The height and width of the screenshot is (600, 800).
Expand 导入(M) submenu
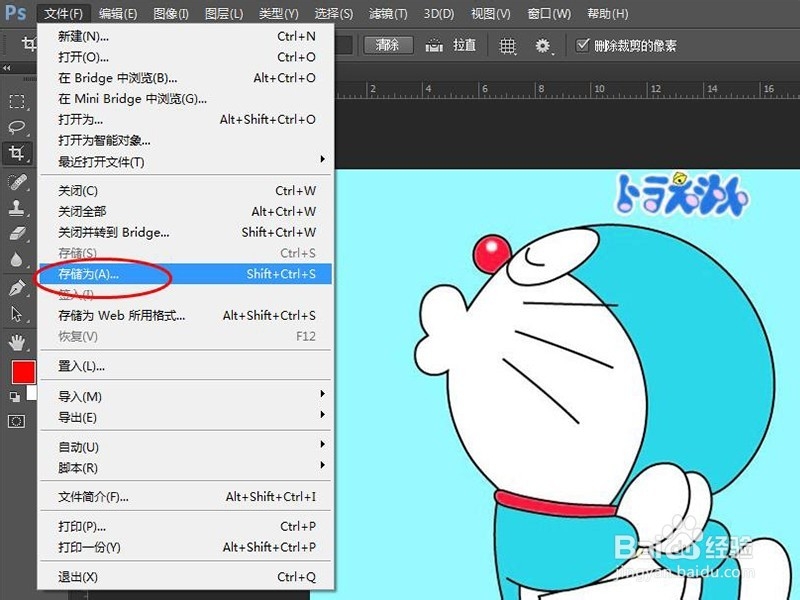pos(186,396)
